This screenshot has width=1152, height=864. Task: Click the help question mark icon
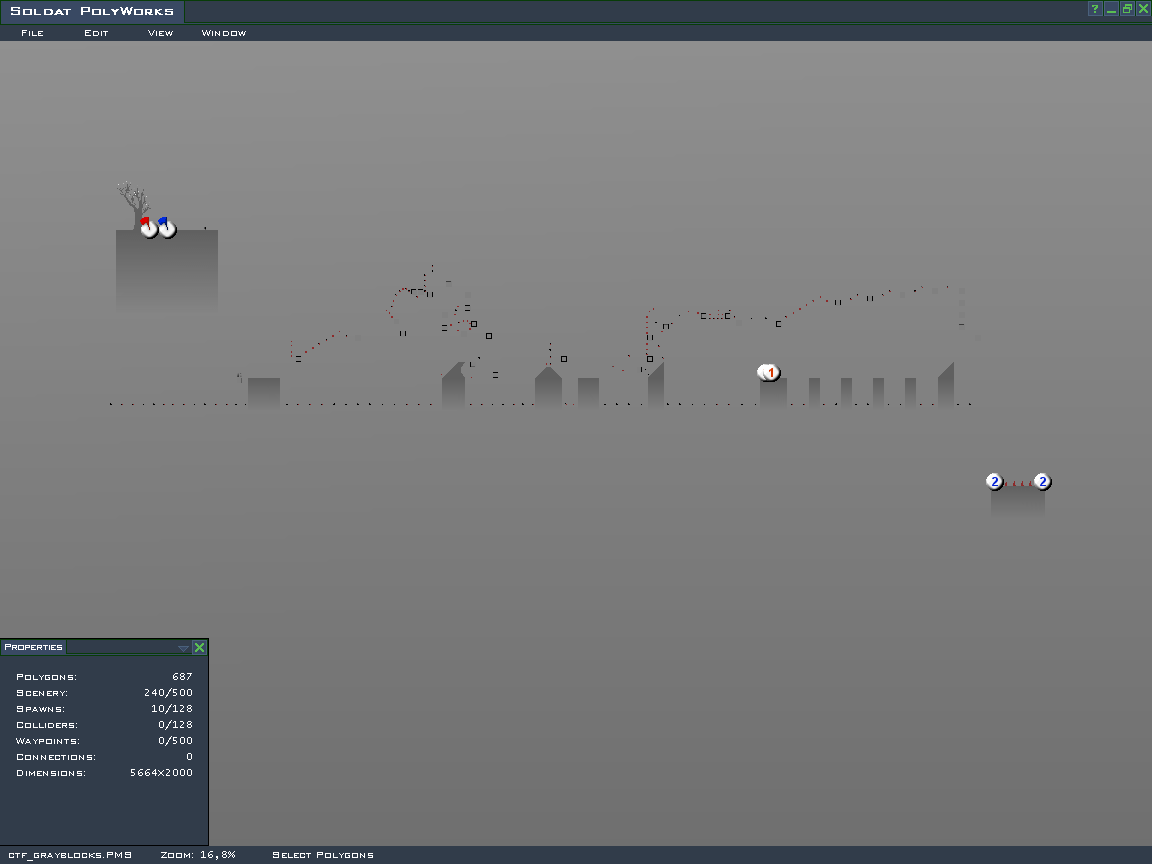(1095, 9)
